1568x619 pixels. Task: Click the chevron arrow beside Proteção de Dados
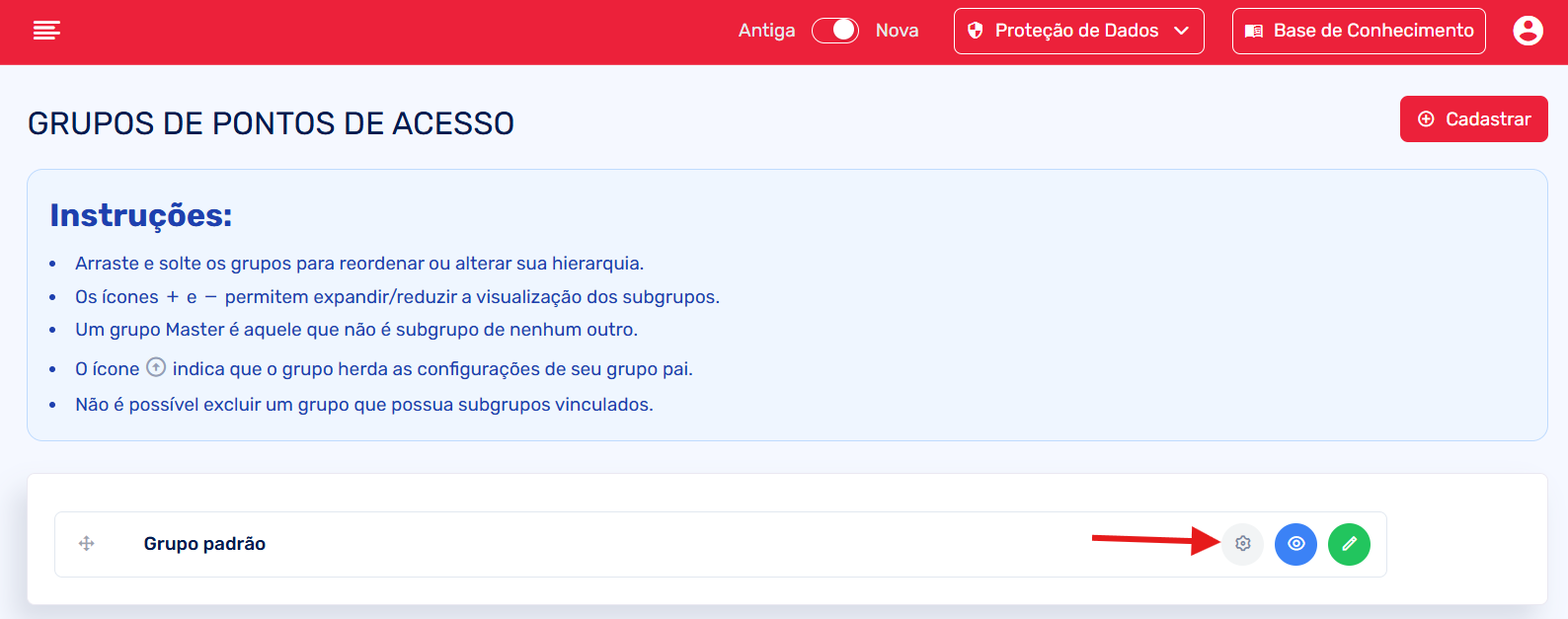tap(1181, 31)
